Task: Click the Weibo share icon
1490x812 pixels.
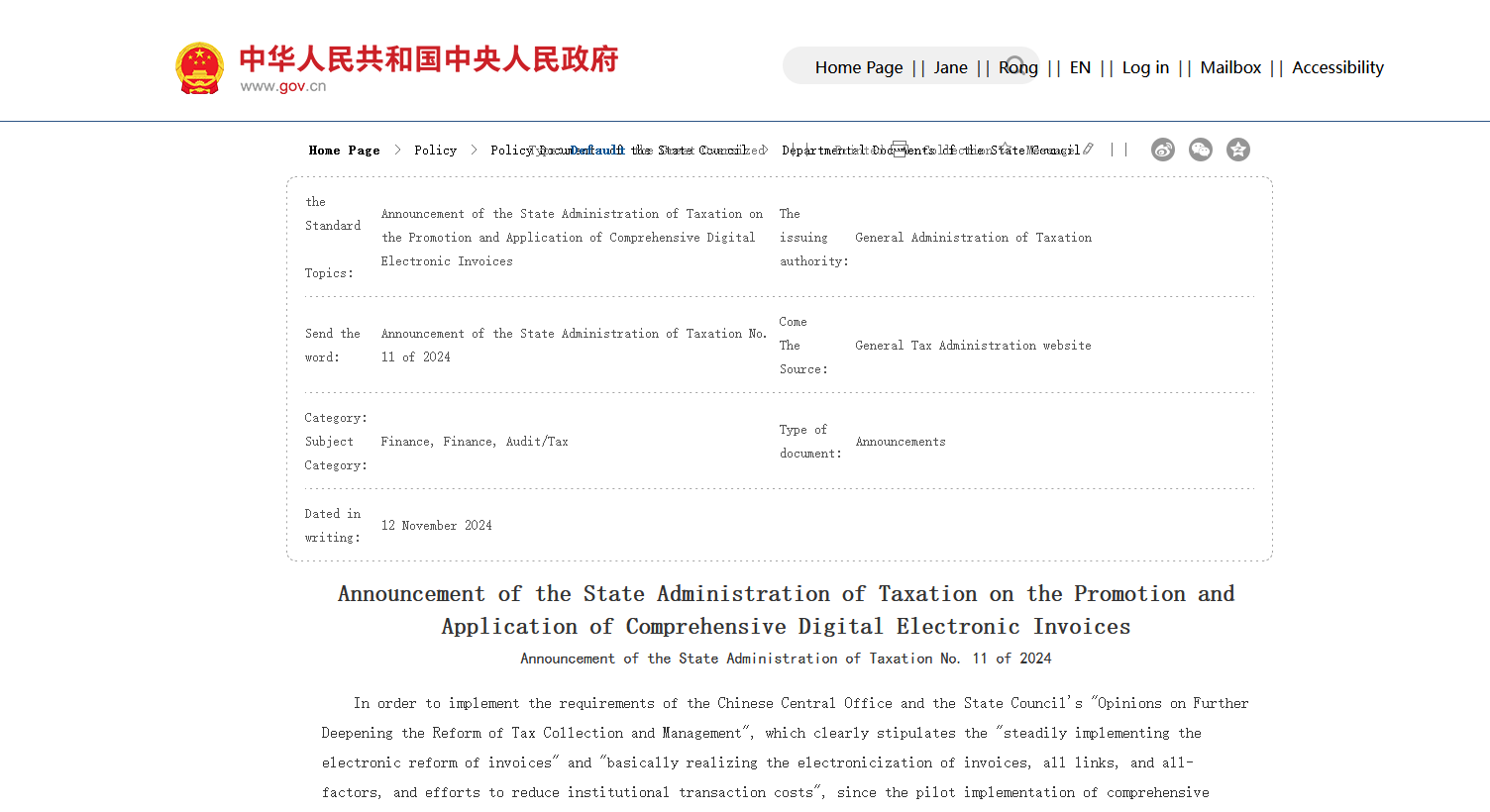Action: (1162, 150)
